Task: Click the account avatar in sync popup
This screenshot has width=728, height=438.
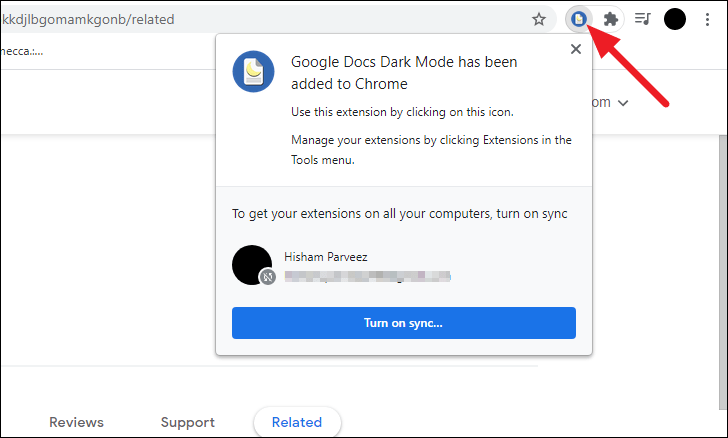Action: click(252, 265)
